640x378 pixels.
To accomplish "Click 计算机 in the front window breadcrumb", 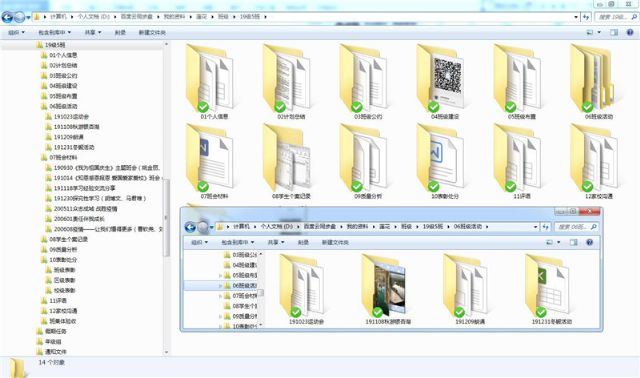I will coord(241,226).
